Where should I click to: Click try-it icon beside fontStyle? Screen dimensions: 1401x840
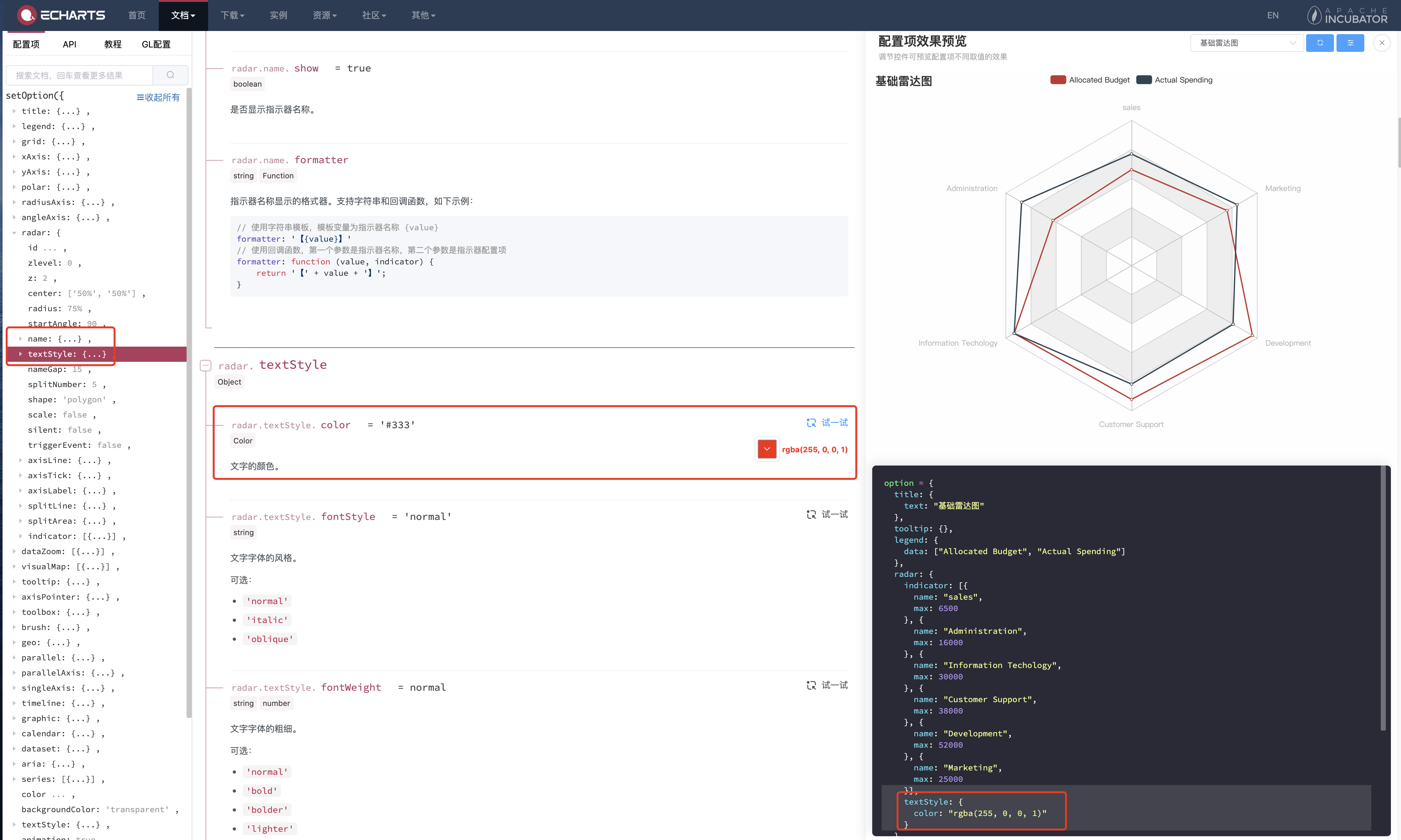tap(811, 515)
